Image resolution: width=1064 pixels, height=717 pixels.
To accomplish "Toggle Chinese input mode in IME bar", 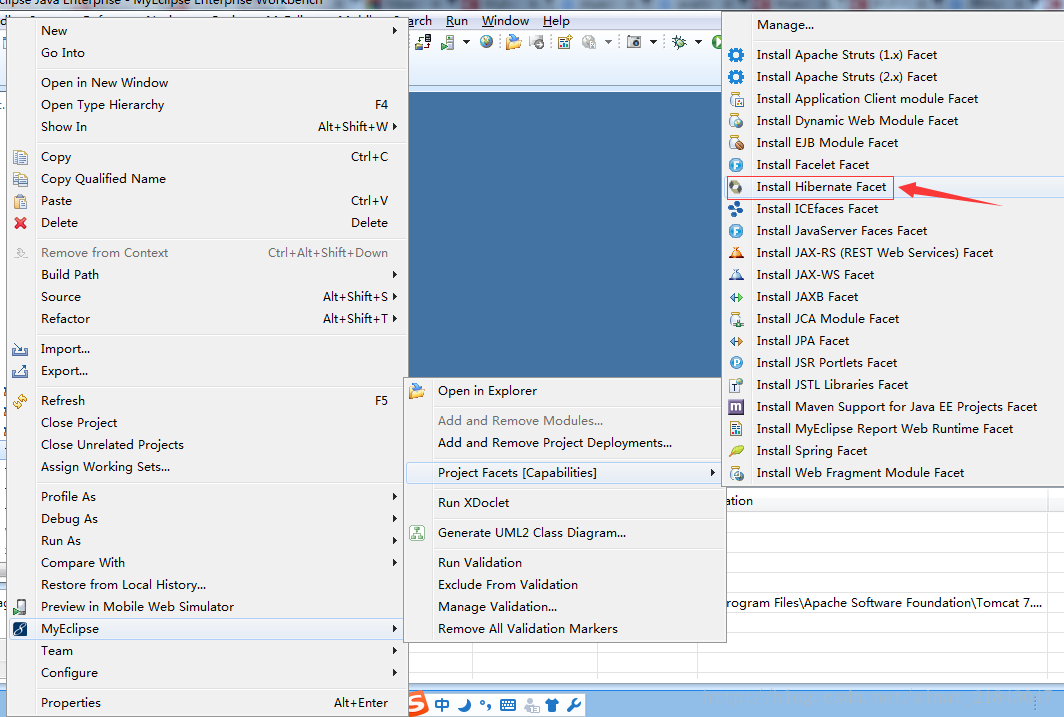I will tap(442, 705).
